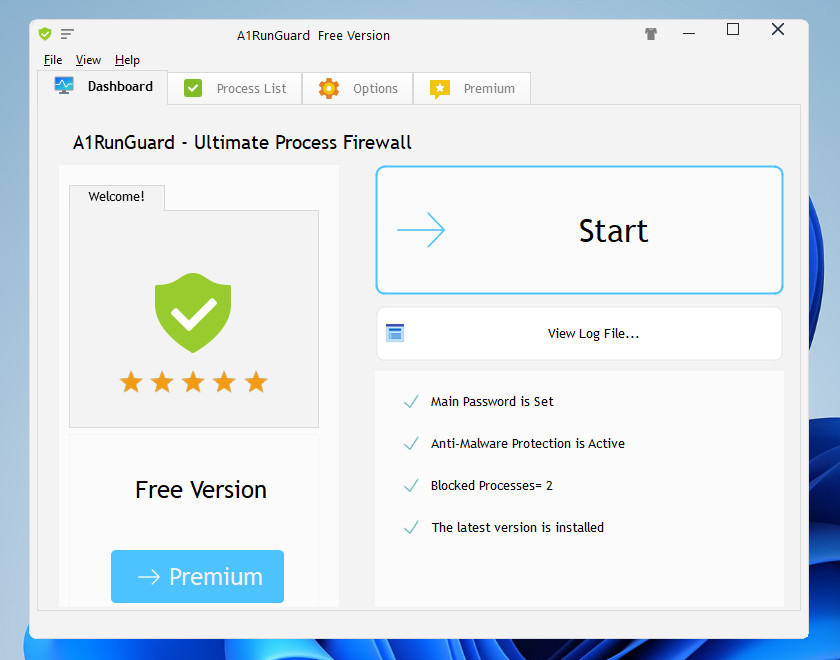
Task: Click A1RunGuard - Ultimate Process Firewall heading
Action: pyautogui.click(x=242, y=142)
